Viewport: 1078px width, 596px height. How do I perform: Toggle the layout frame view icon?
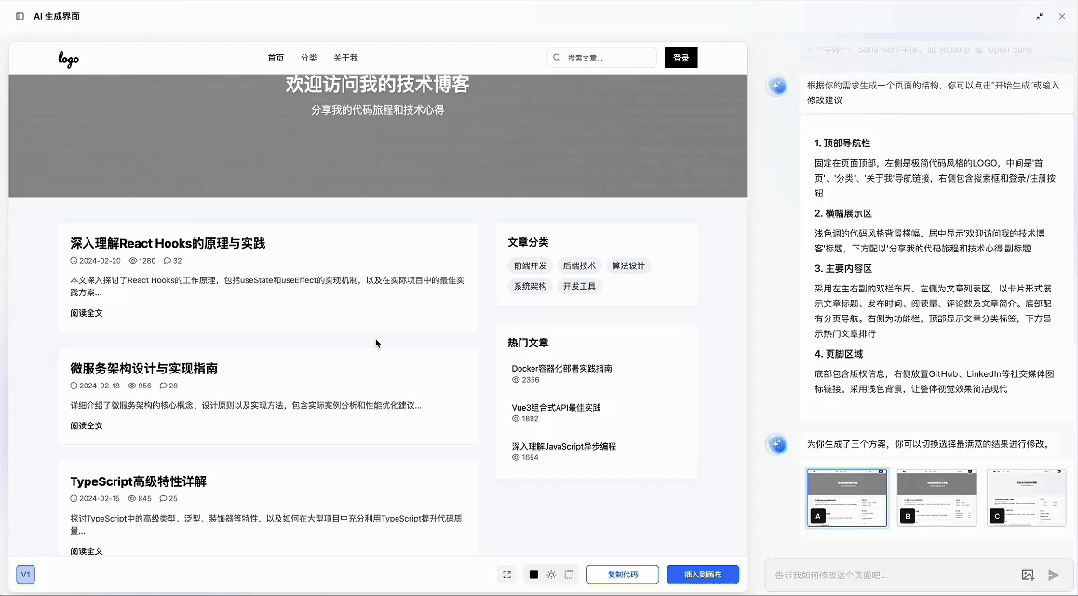tap(569, 574)
